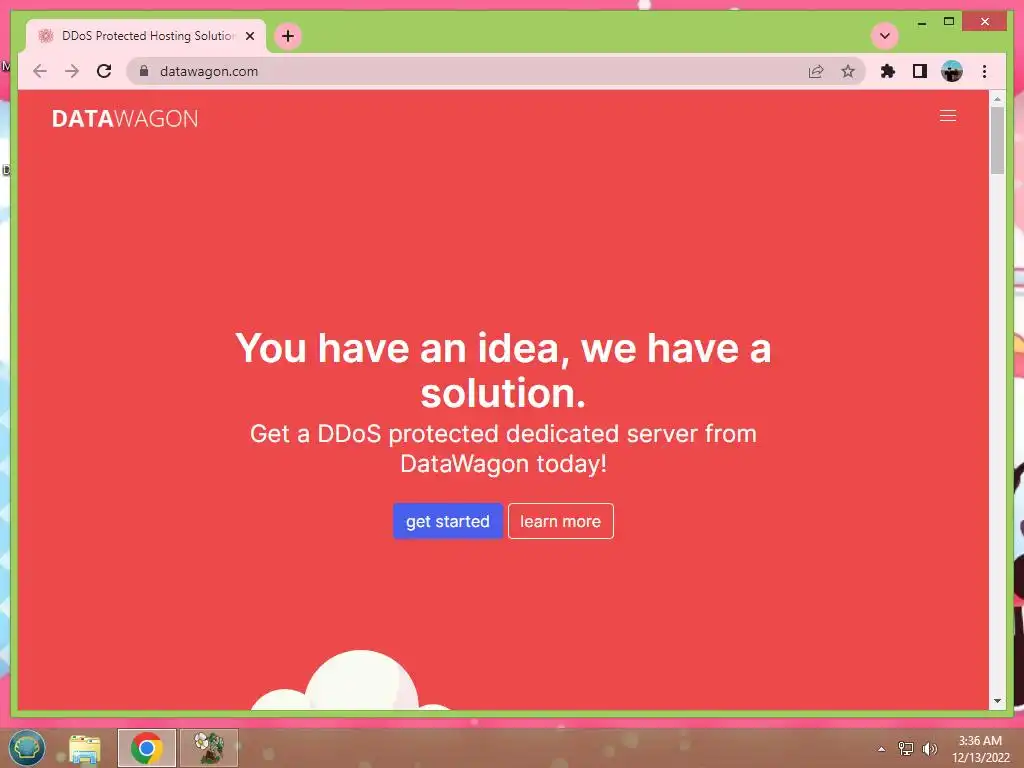Open Chrome three-dot menu
This screenshot has width=1024, height=768.
[984, 71]
